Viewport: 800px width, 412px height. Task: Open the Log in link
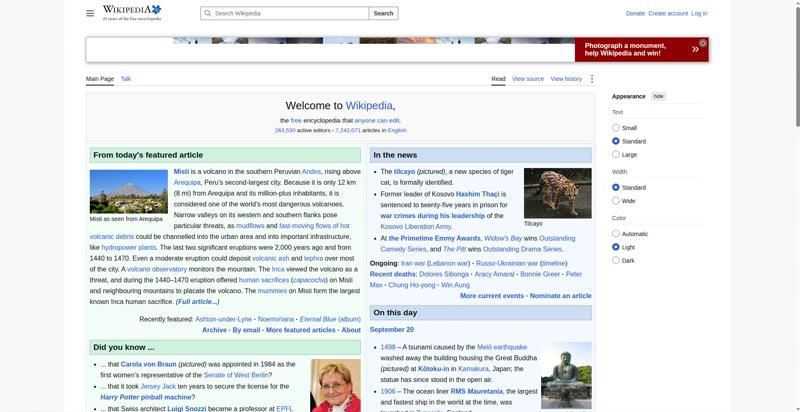click(x=699, y=14)
